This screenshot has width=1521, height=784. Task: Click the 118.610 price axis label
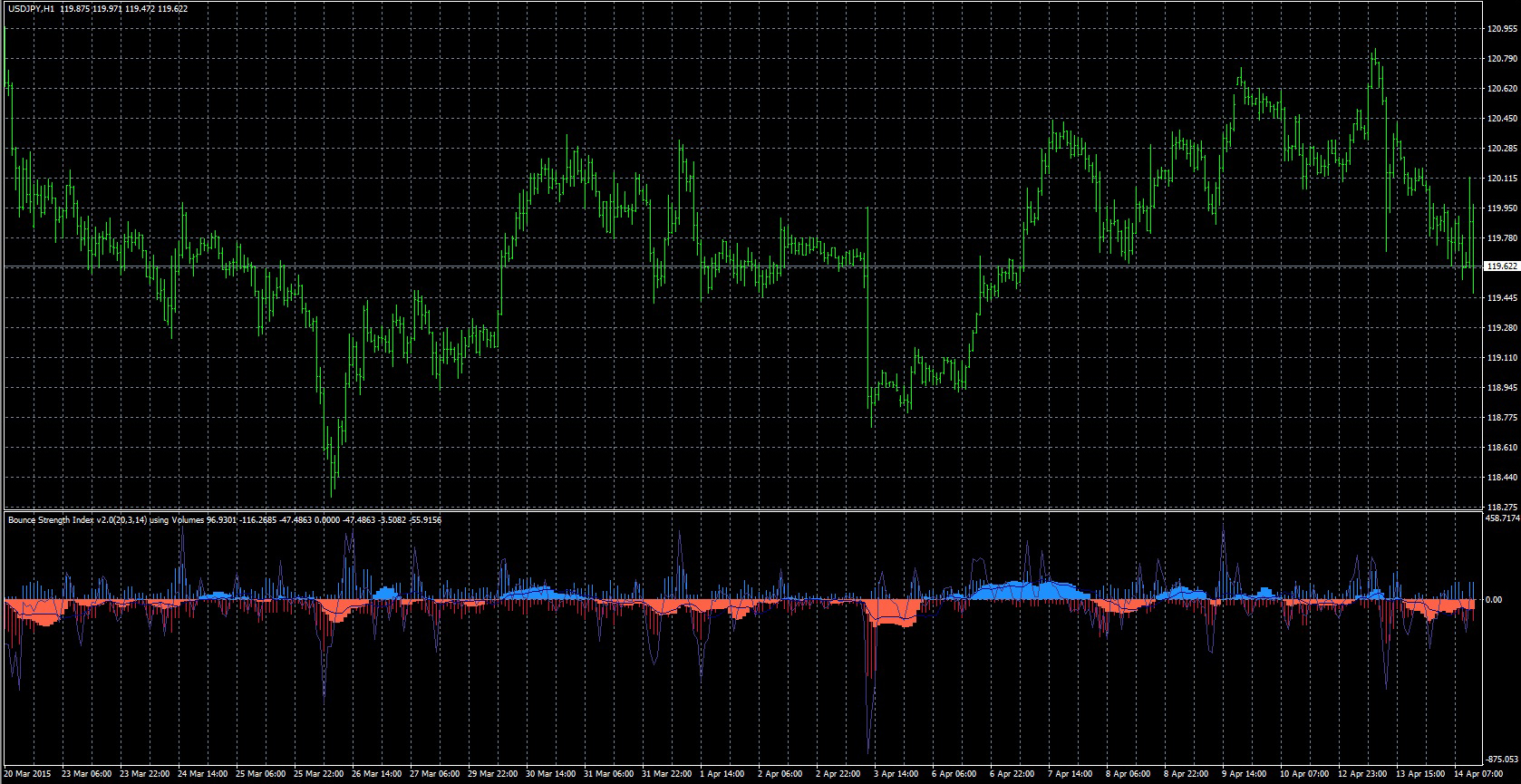tap(1501, 448)
